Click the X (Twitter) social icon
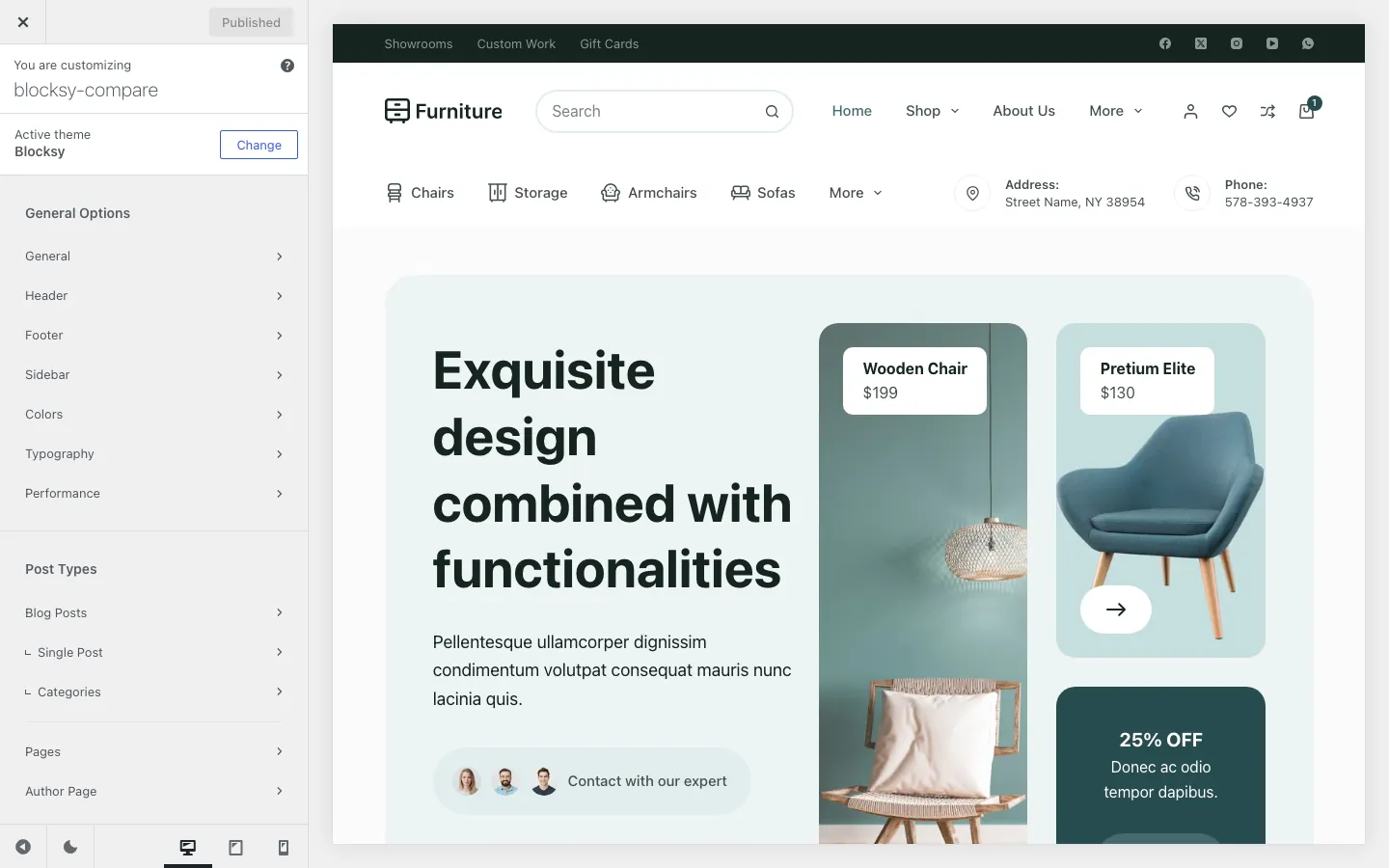Screen dimensions: 1389x868 [1201, 43]
